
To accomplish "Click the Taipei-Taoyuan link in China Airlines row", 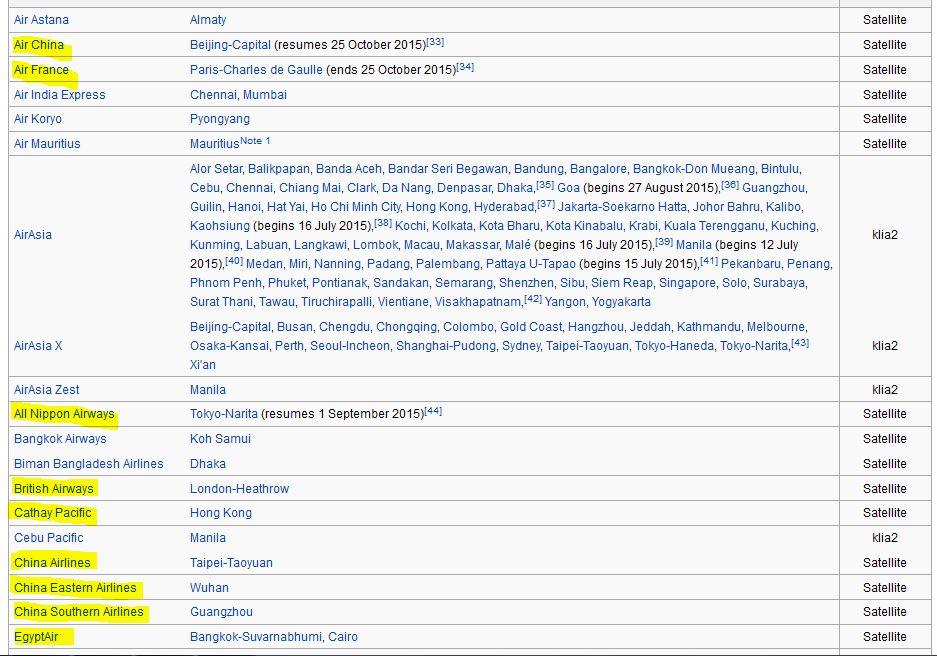I will click(x=231, y=563).
